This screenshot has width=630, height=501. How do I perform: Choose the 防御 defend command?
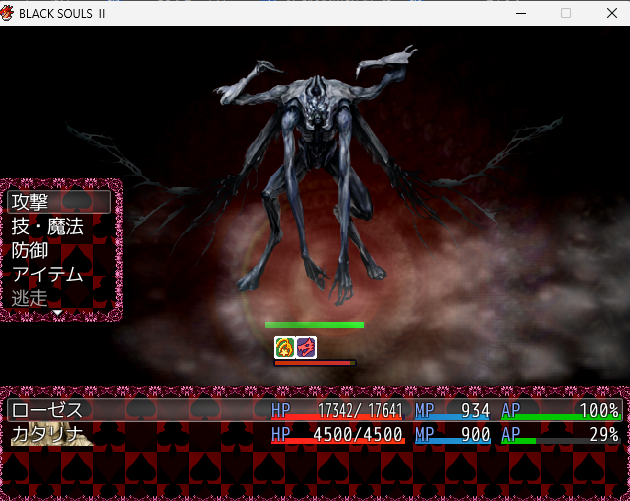[29, 250]
